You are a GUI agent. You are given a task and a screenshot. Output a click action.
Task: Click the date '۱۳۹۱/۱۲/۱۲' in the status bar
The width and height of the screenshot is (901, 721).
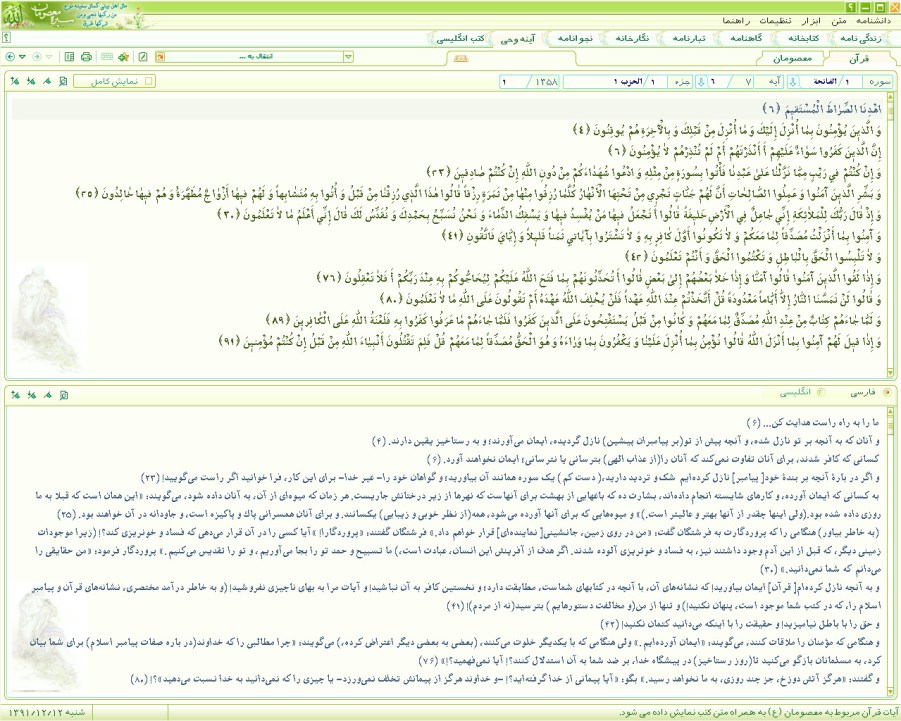[32, 712]
